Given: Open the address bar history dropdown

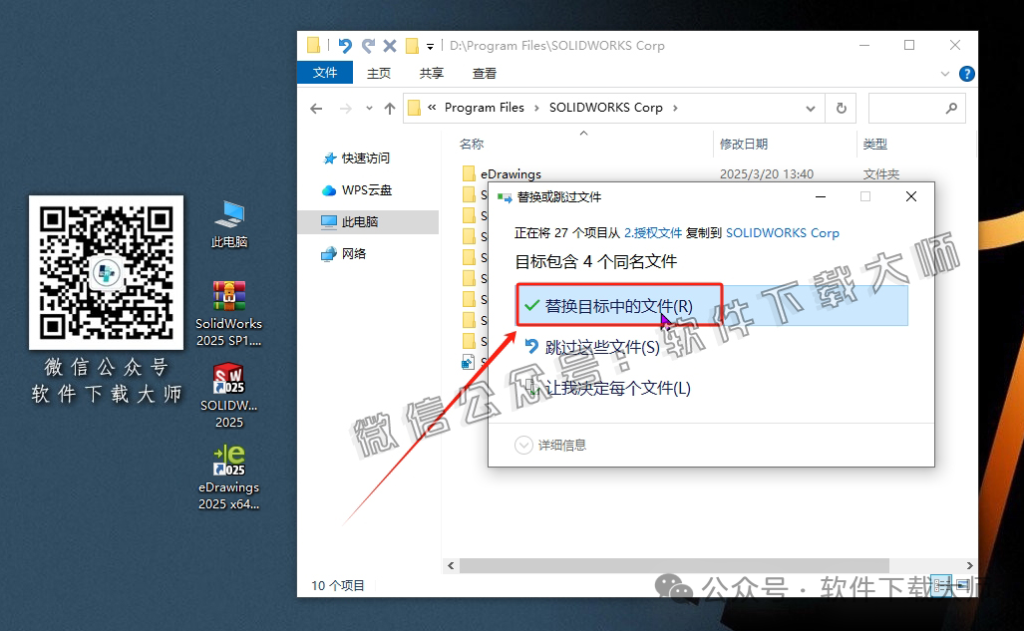Looking at the screenshot, I should point(810,107).
